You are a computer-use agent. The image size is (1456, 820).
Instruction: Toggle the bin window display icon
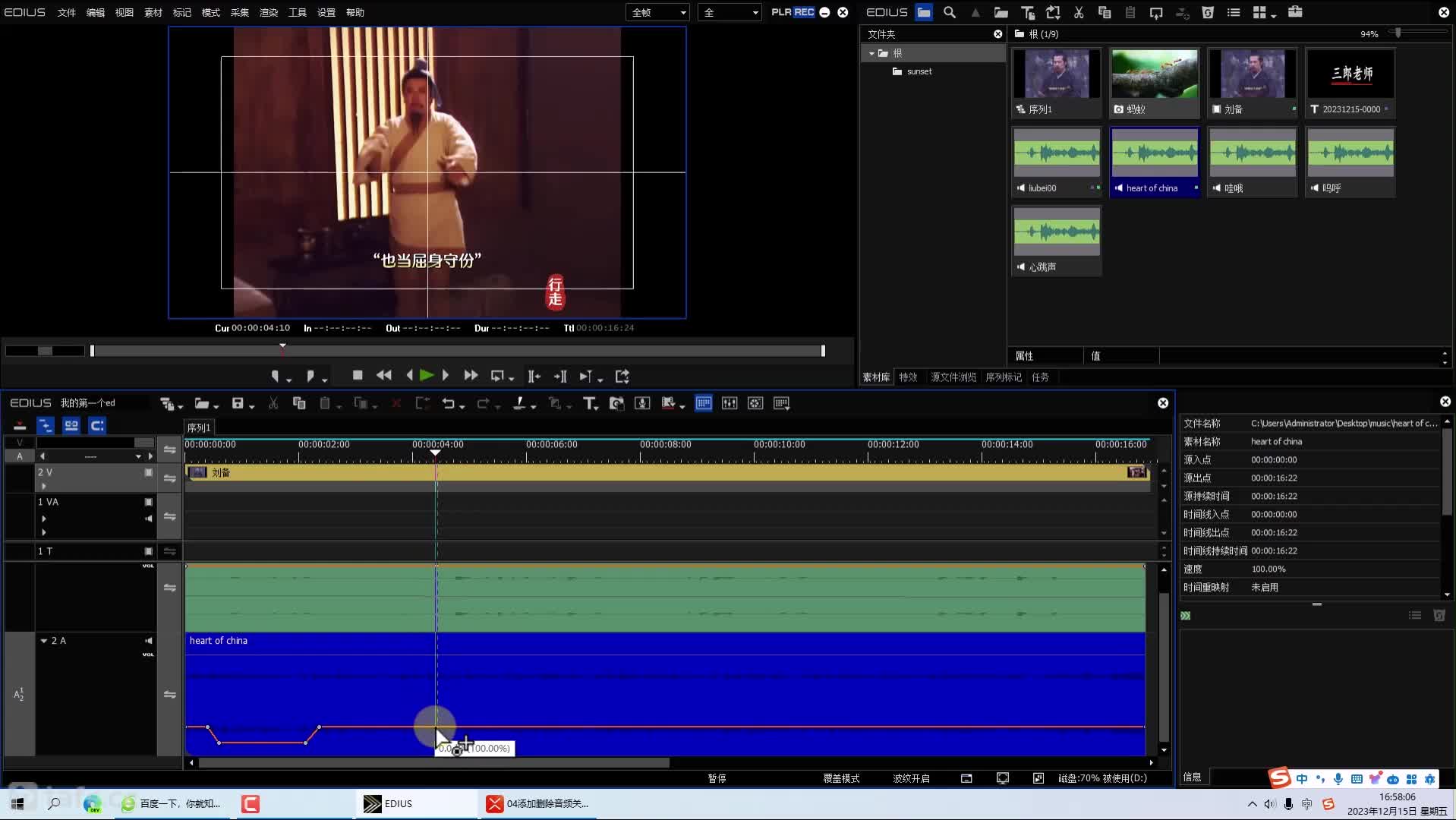[x=704, y=403]
